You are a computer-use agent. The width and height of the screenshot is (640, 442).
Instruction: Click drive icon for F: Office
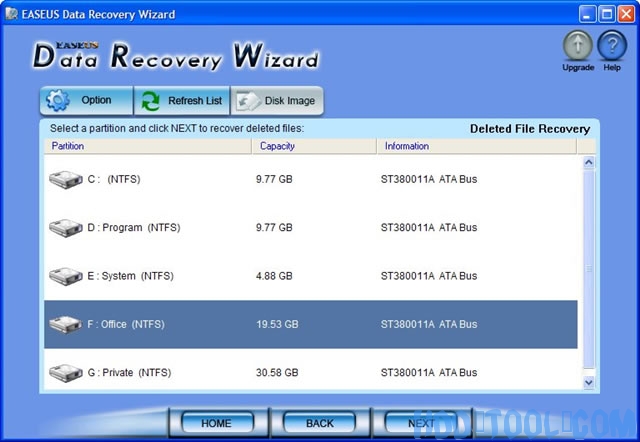coord(66,324)
